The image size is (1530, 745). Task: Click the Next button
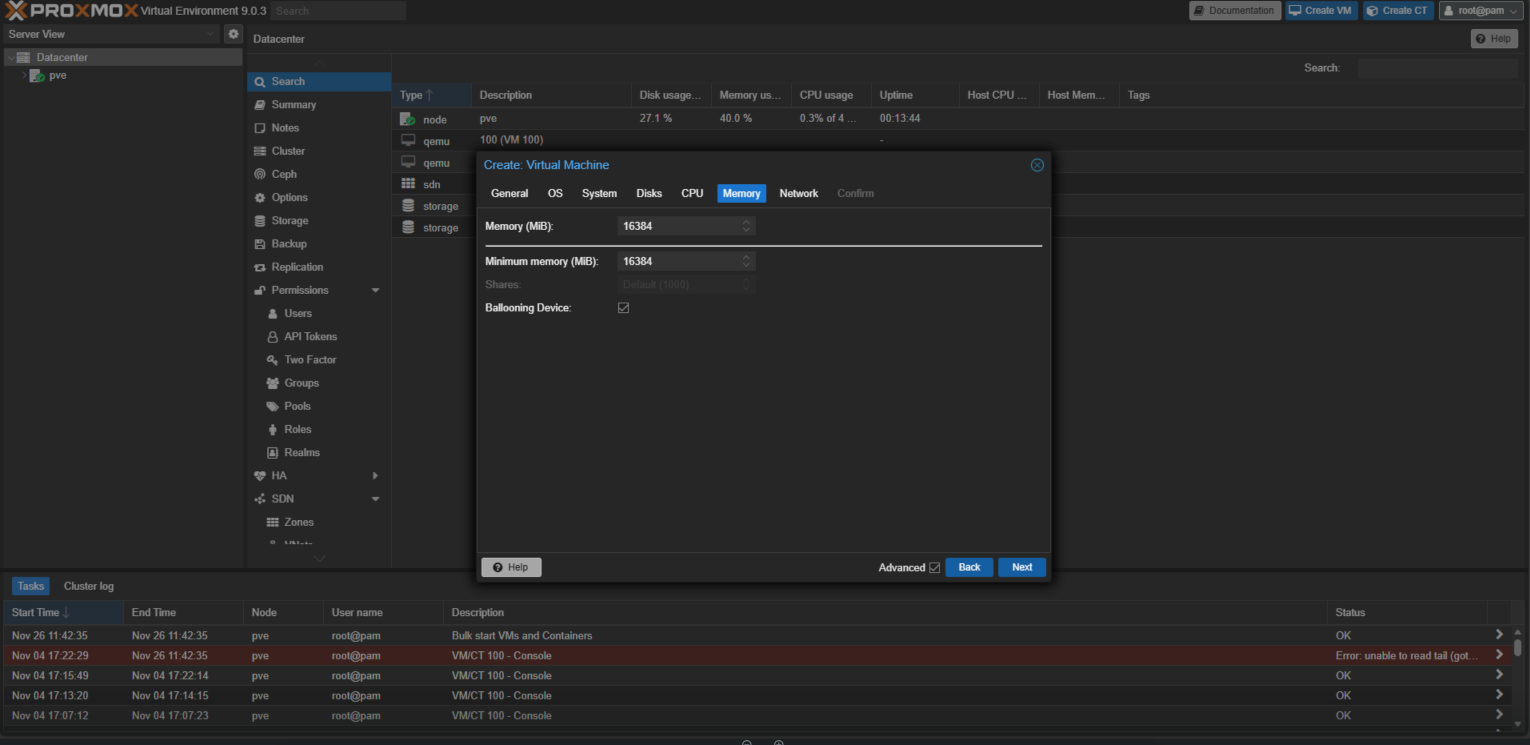(1021, 567)
